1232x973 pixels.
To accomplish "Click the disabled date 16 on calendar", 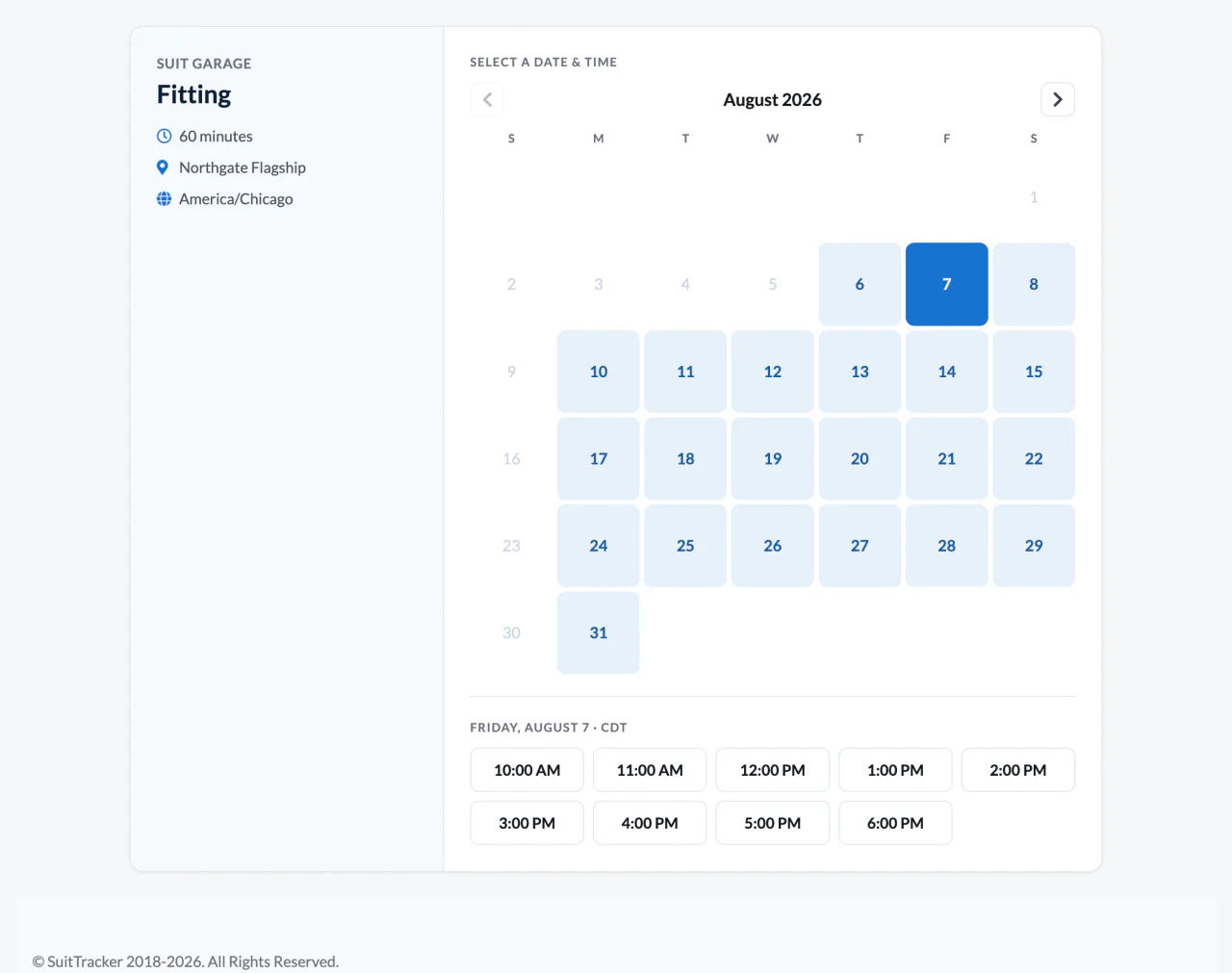I will [x=511, y=458].
